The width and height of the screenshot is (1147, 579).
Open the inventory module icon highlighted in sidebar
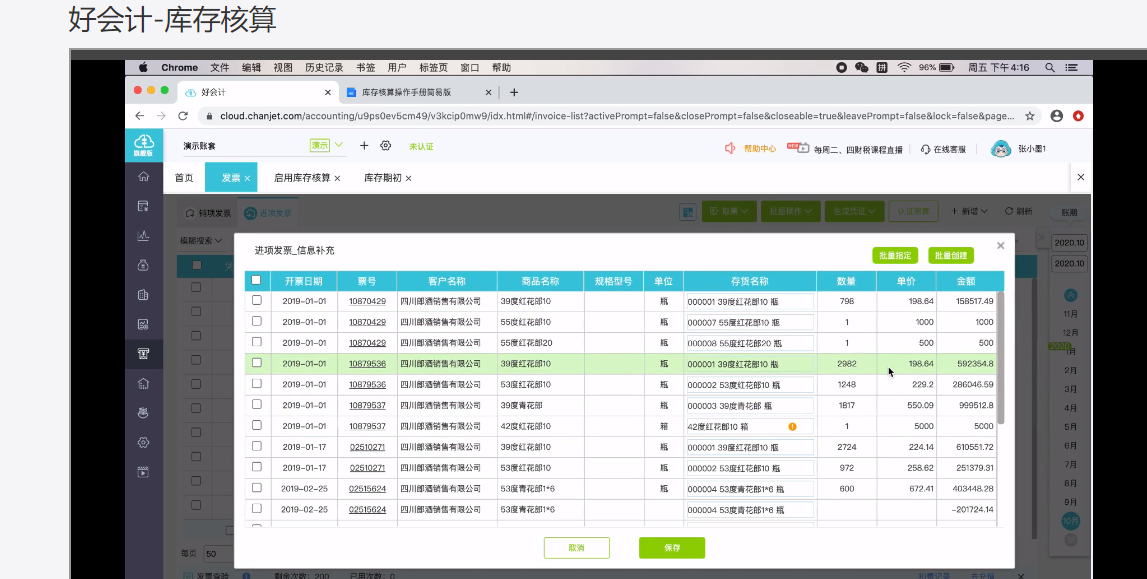pos(143,354)
